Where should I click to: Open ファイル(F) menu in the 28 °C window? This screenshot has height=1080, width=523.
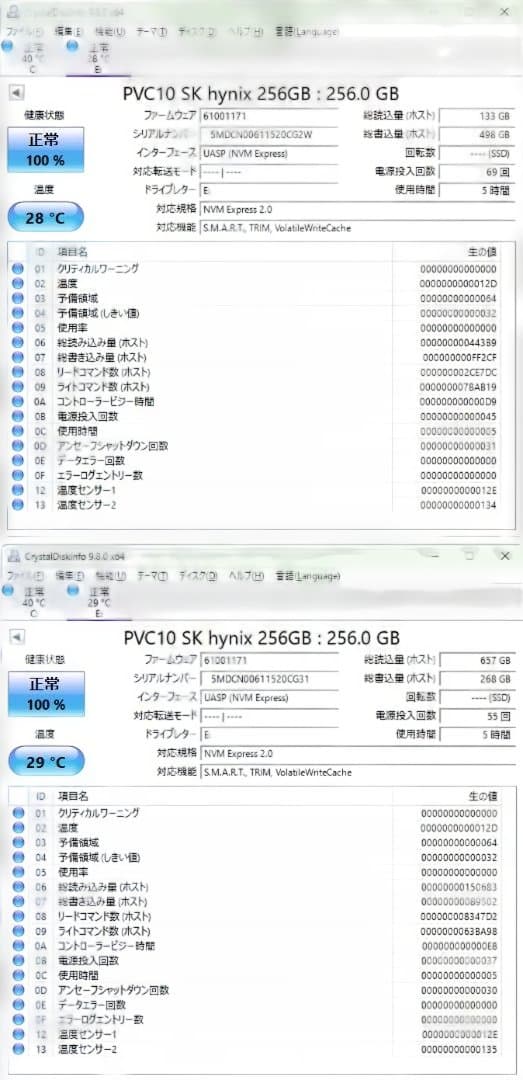(25, 32)
